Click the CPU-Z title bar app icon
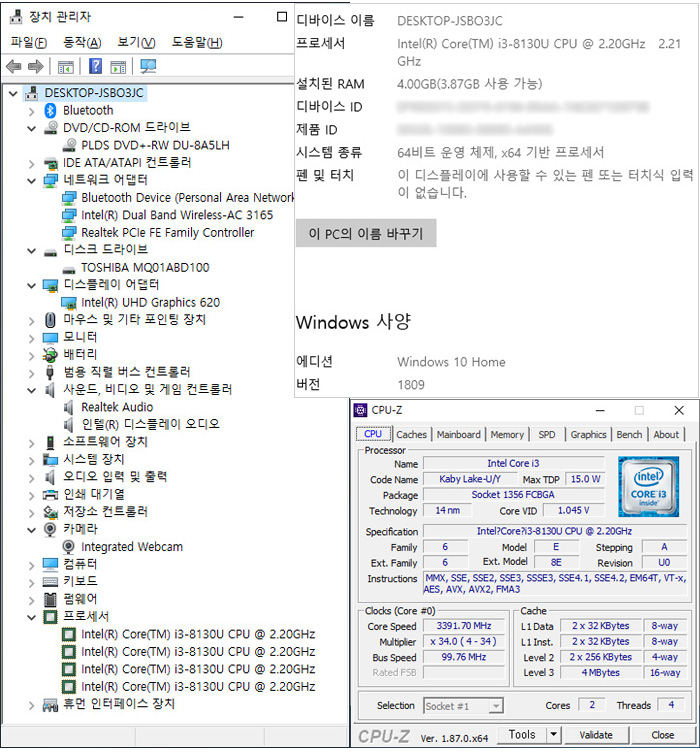The height and width of the screenshot is (752, 700). [x=360, y=410]
